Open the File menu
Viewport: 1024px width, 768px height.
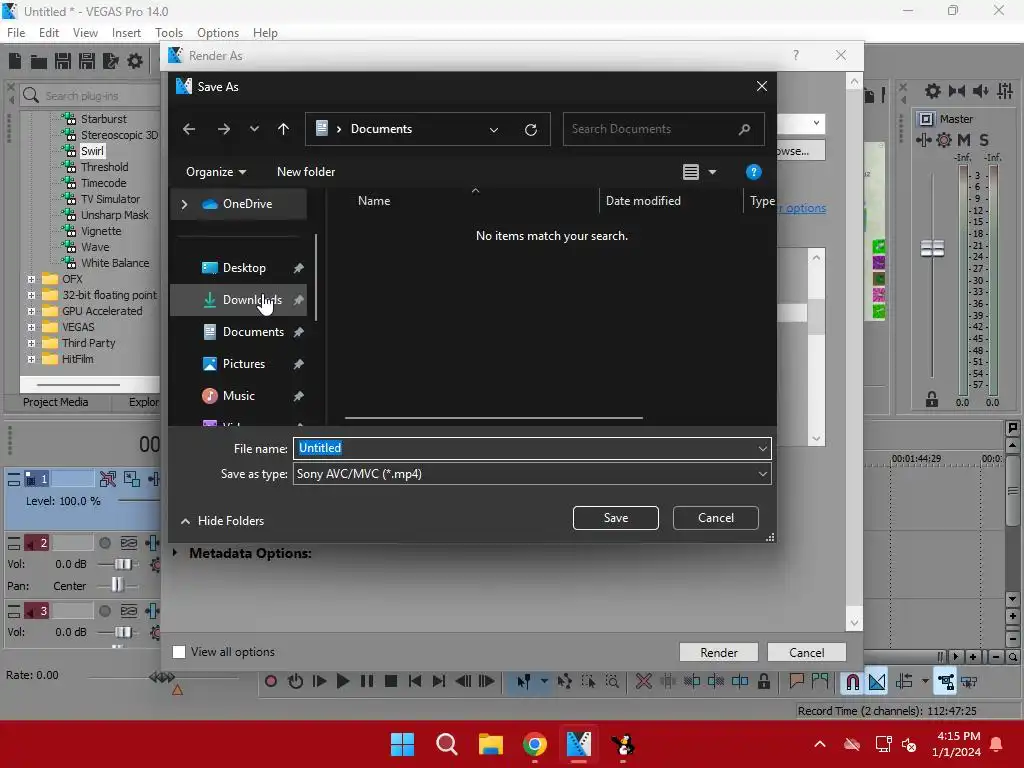coord(16,33)
